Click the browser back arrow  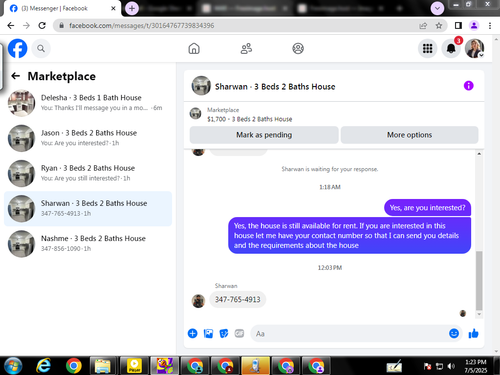tap(11, 25)
